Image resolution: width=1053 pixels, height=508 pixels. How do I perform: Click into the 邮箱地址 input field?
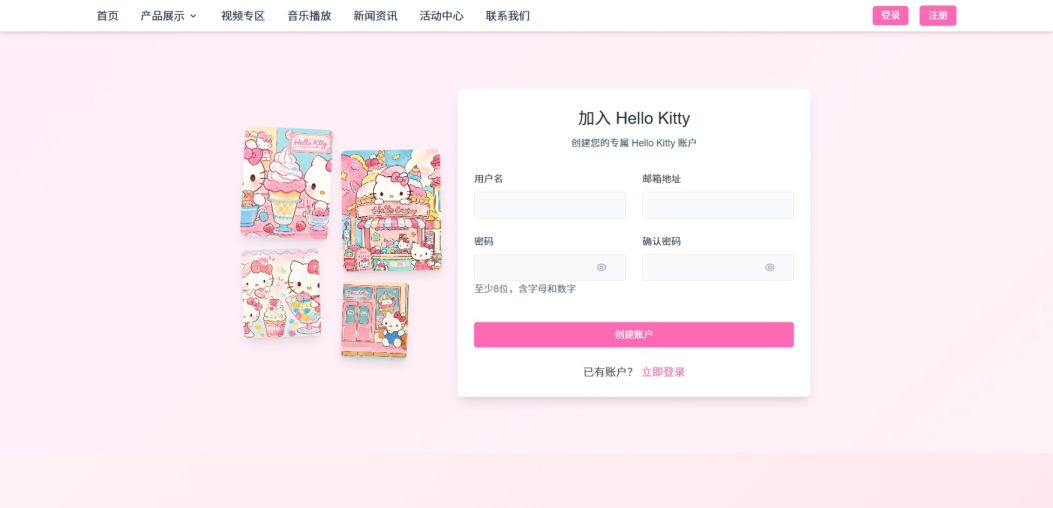[718, 205]
